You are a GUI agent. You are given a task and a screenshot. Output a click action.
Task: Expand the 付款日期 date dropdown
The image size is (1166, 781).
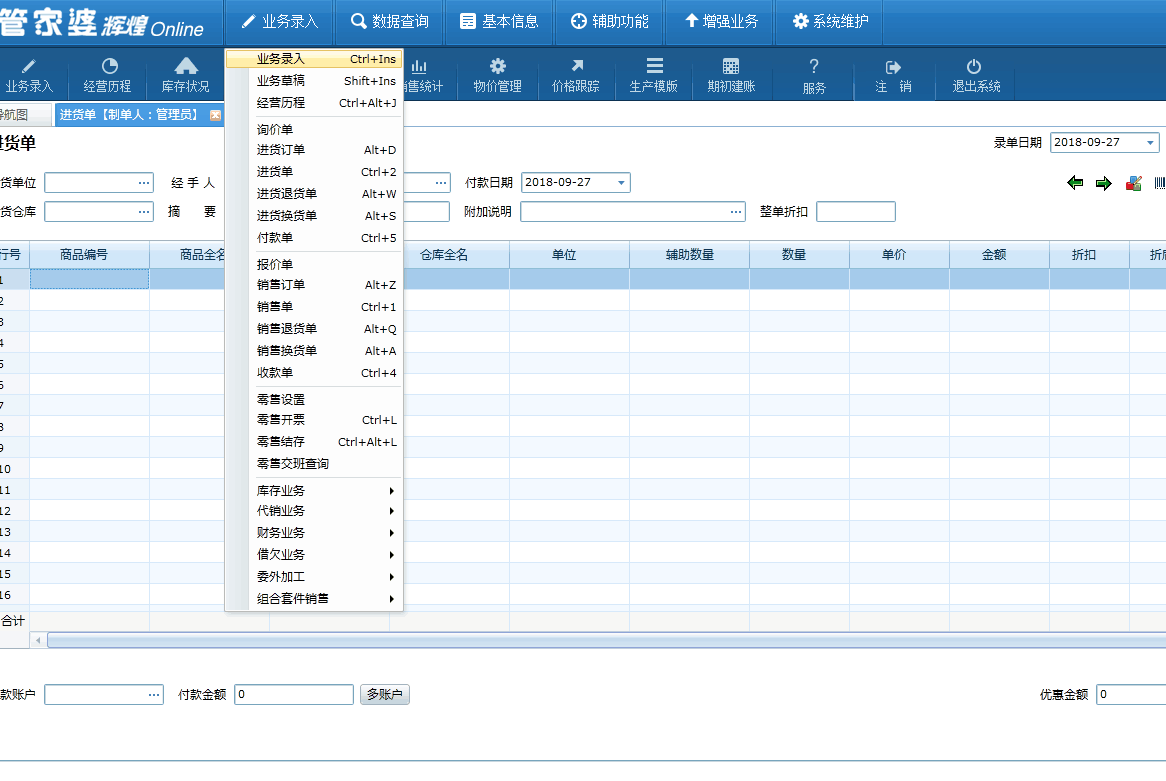point(621,183)
